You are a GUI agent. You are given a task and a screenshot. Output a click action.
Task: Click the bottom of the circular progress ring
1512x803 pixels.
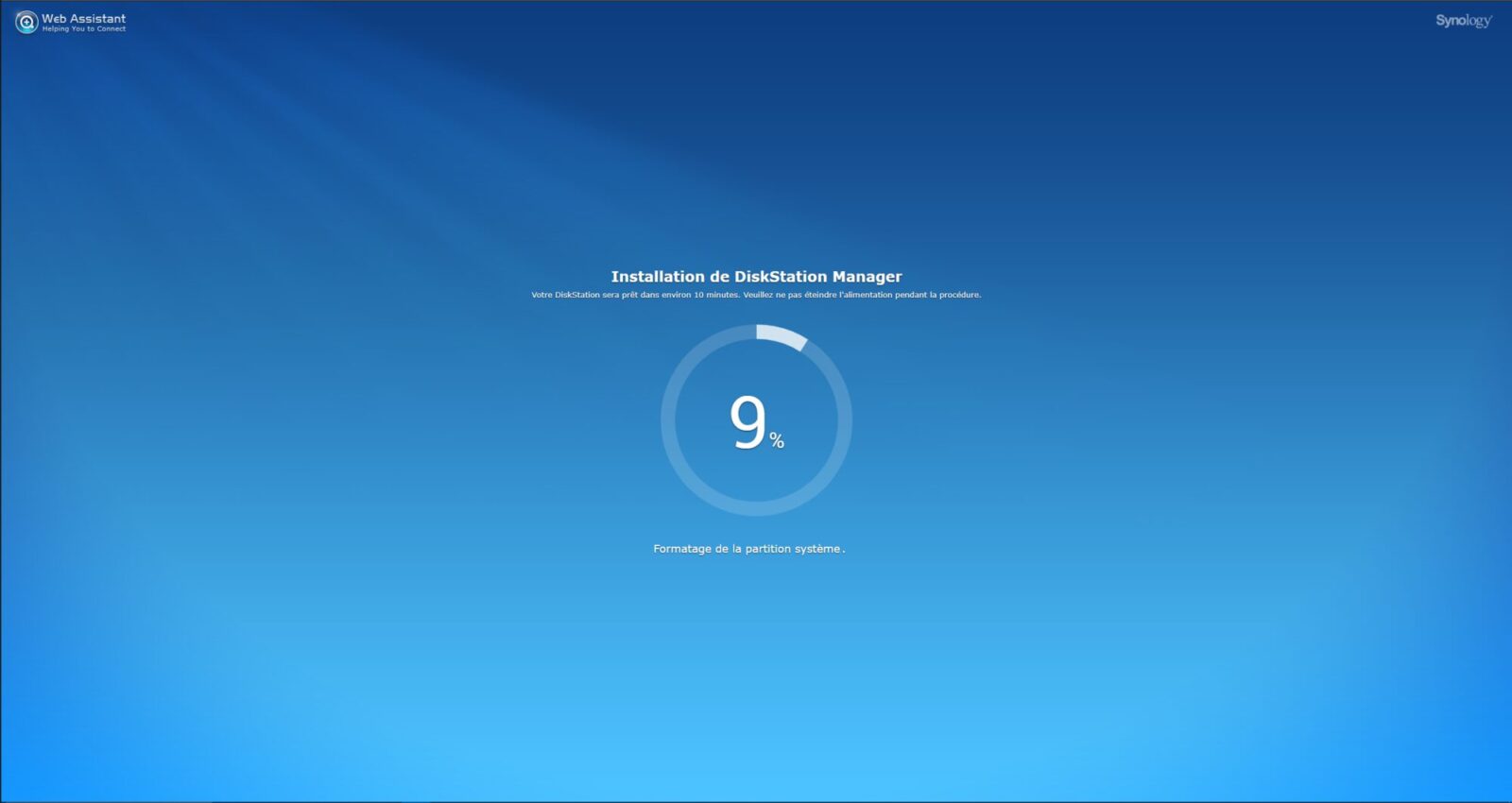click(x=756, y=510)
